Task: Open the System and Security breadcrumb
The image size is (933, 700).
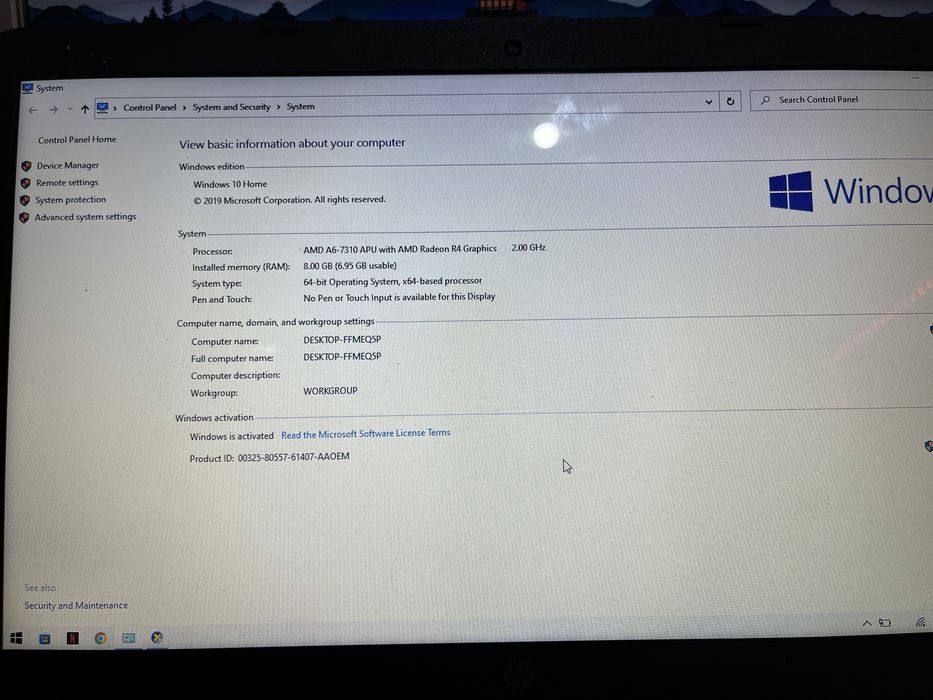Action: pos(231,107)
